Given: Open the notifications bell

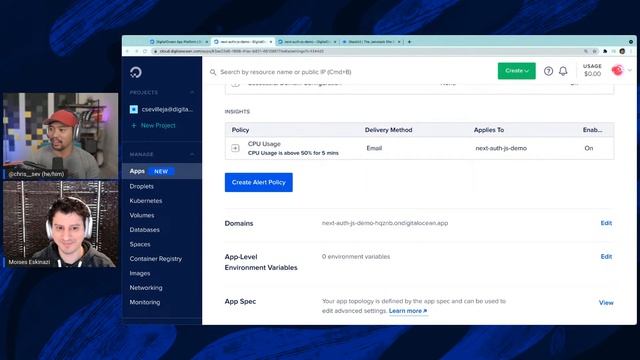Looking at the screenshot, I should coord(563,71).
